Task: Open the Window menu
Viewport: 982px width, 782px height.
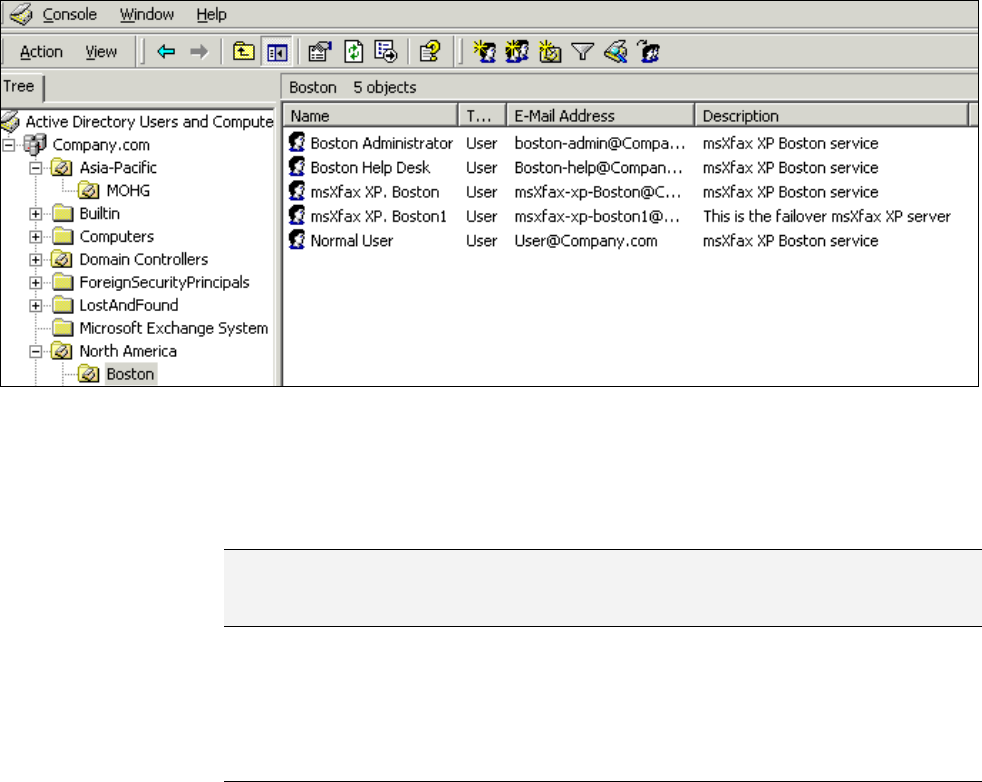Action: 147,14
